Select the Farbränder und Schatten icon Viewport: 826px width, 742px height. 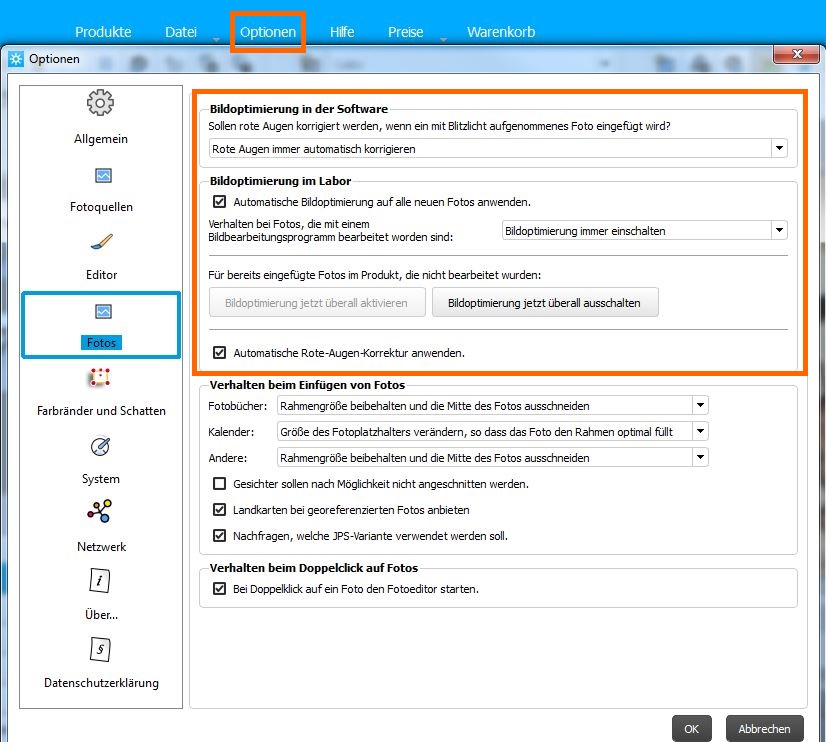(x=100, y=379)
